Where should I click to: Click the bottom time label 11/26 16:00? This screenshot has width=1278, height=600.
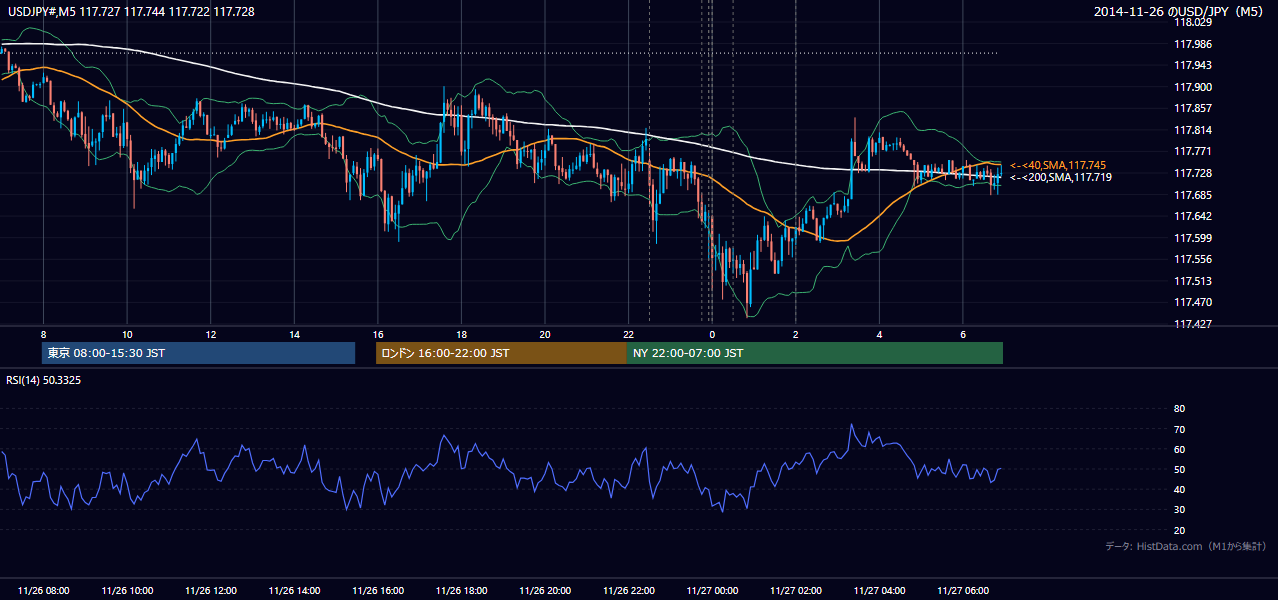tap(378, 591)
